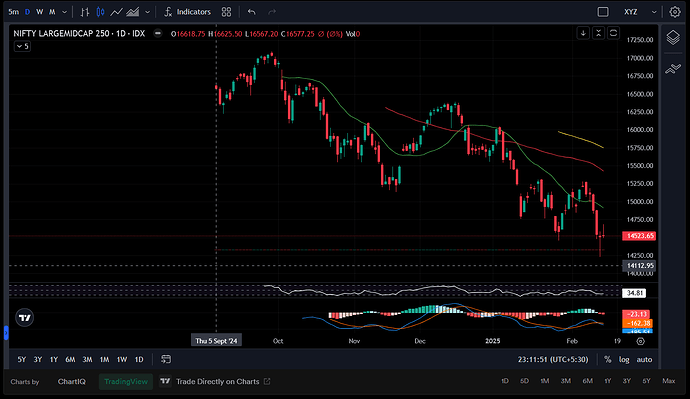Open the go to date calendar icon

(166, 359)
